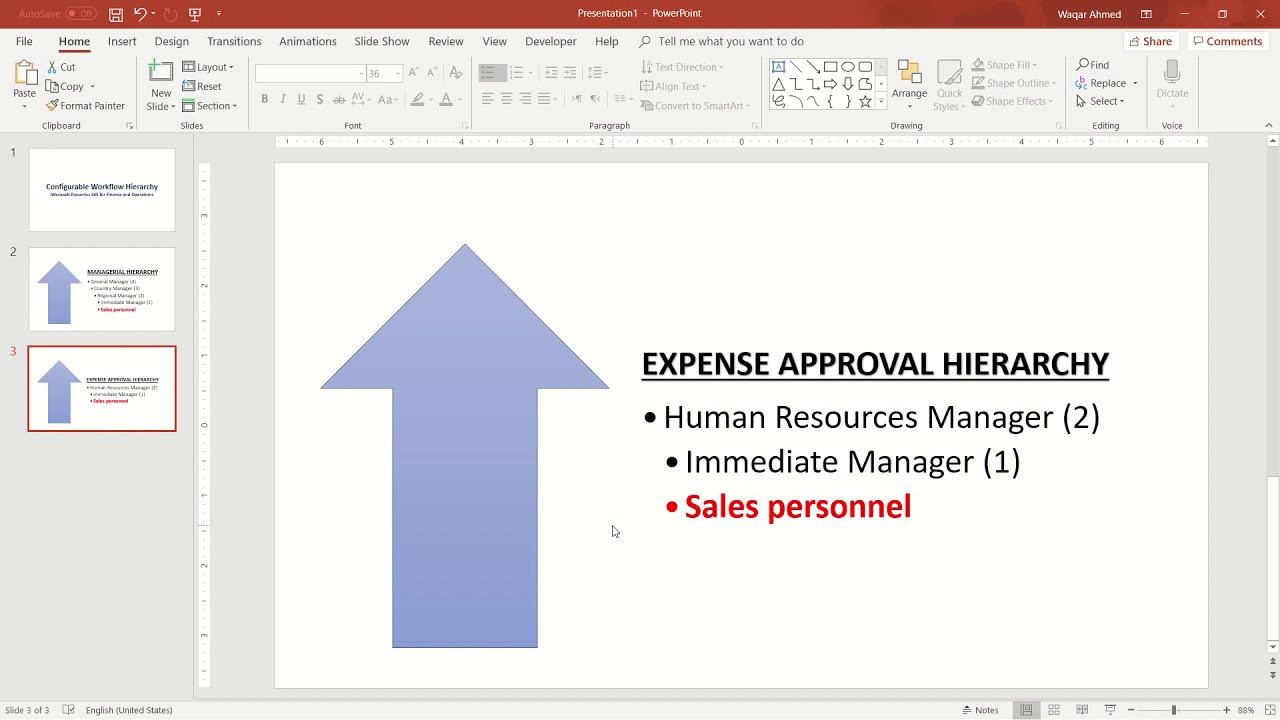The height and width of the screenshot is (720, 1280).
Task: Align paragraph text to the right
Action: (526, 98)
